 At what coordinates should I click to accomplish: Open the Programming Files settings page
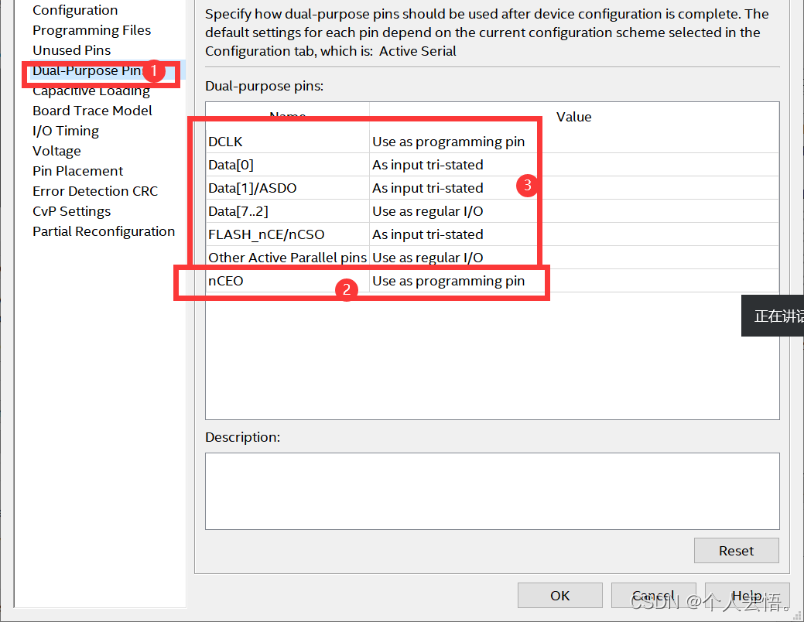(91, 30)
